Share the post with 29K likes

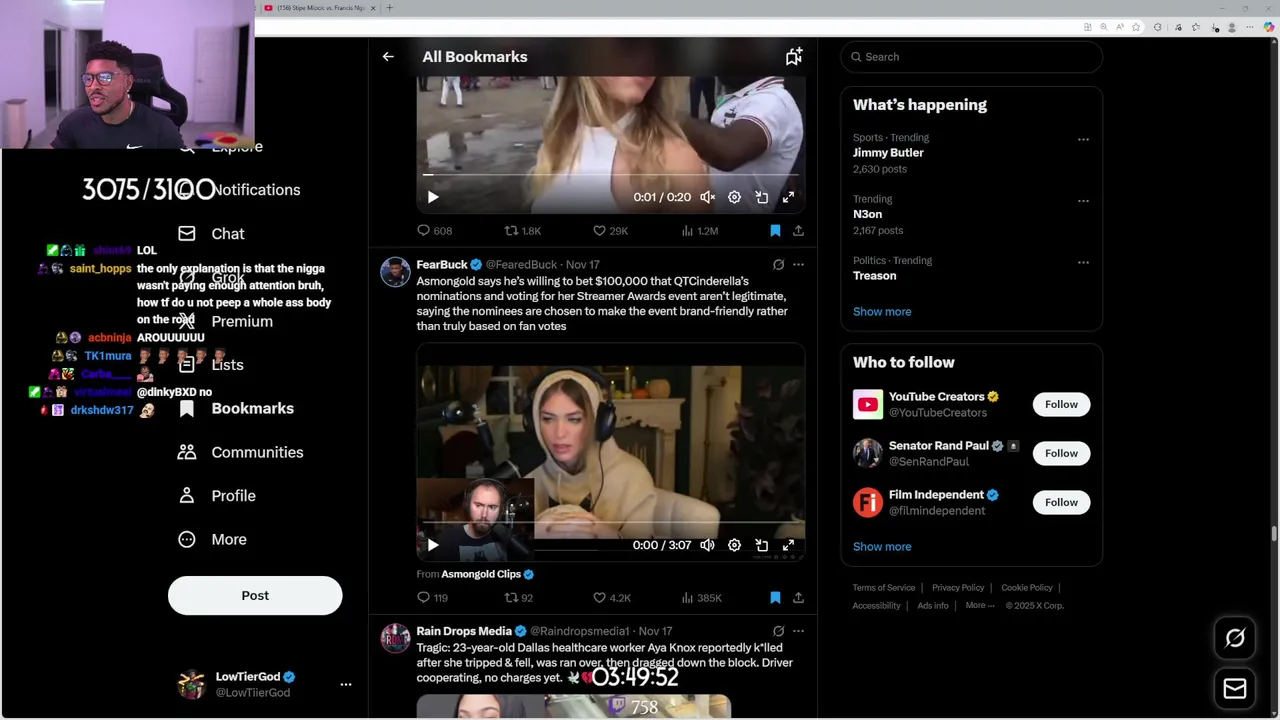coord(798,231)
